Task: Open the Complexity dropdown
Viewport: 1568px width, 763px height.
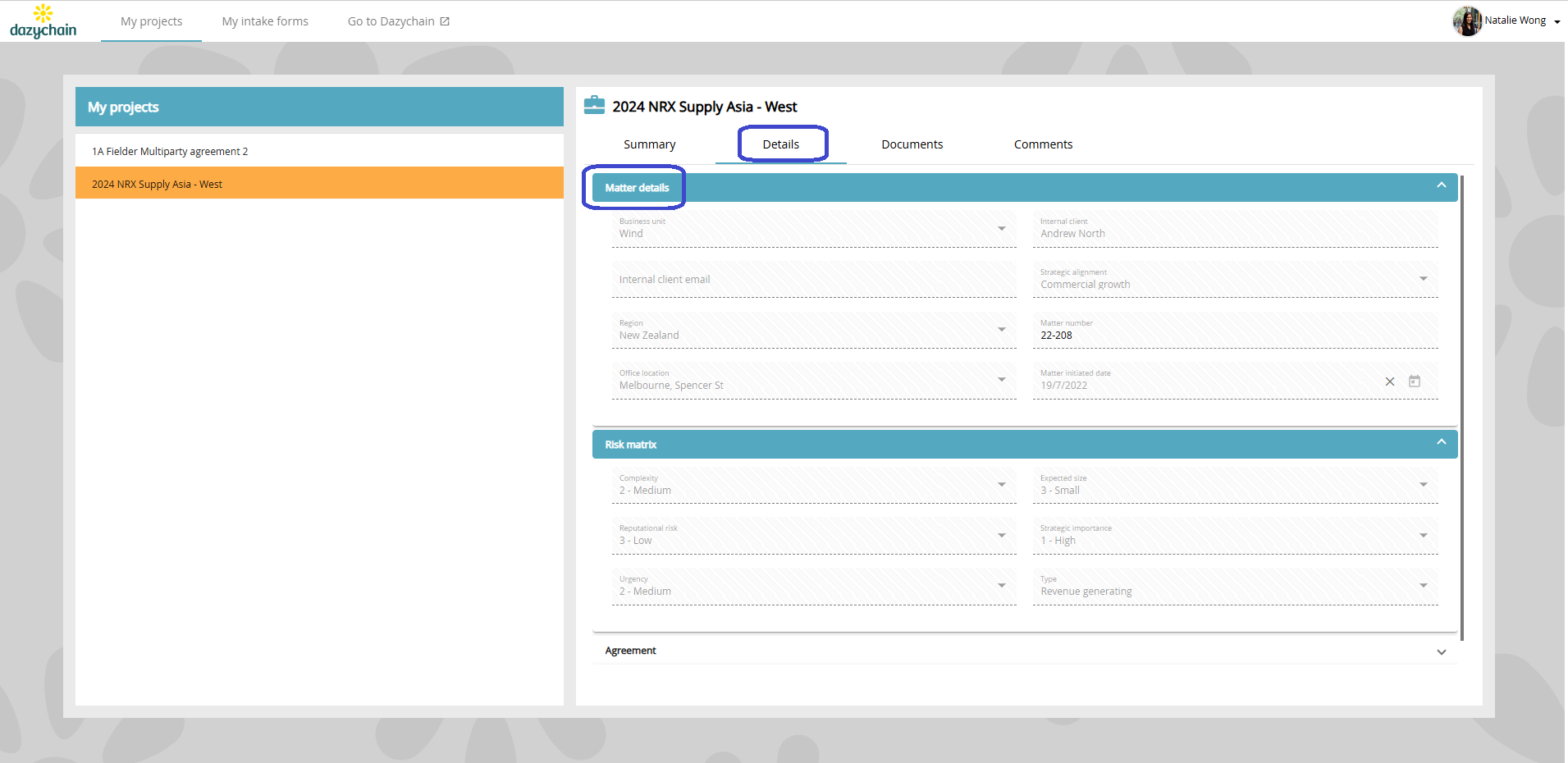Action: coord(813,486)
